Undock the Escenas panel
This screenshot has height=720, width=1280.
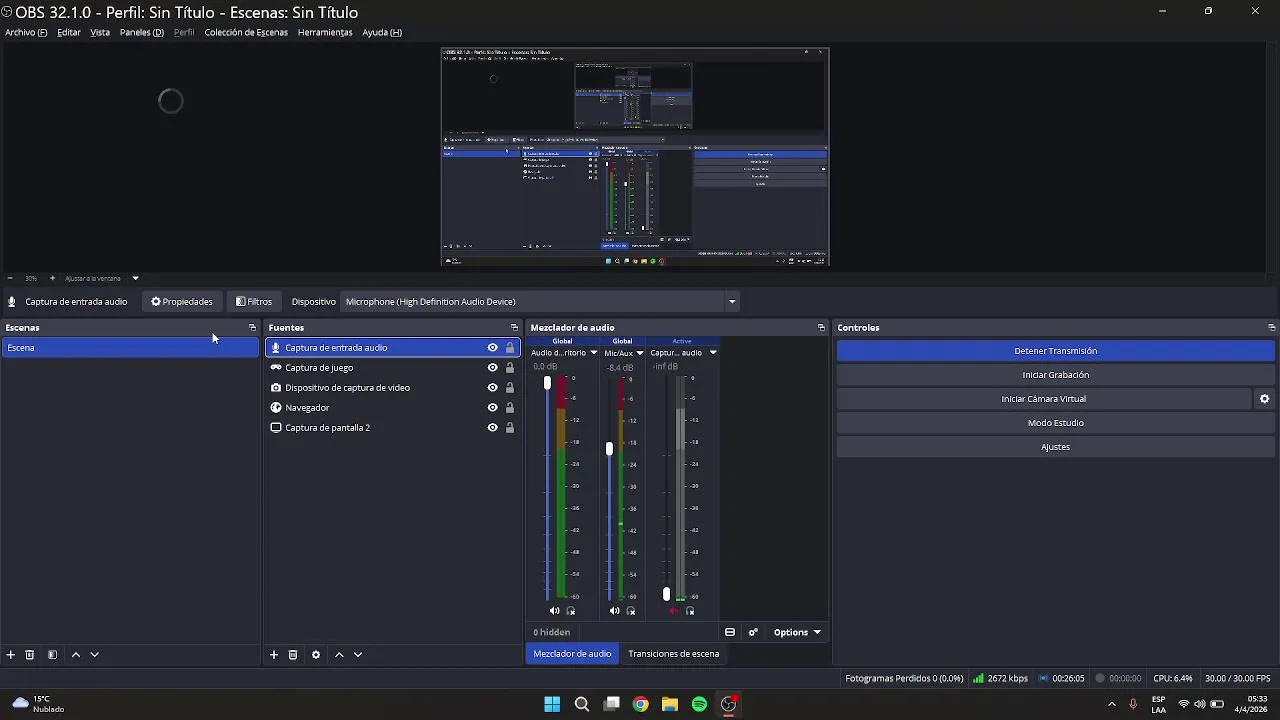(252, 328)
